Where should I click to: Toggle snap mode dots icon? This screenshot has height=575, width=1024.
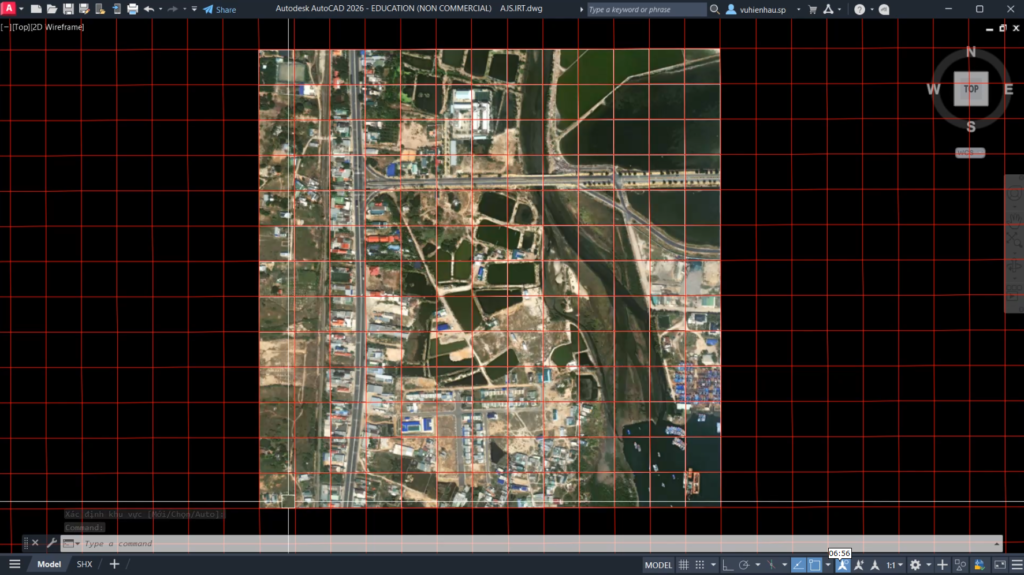coord(700,565)
